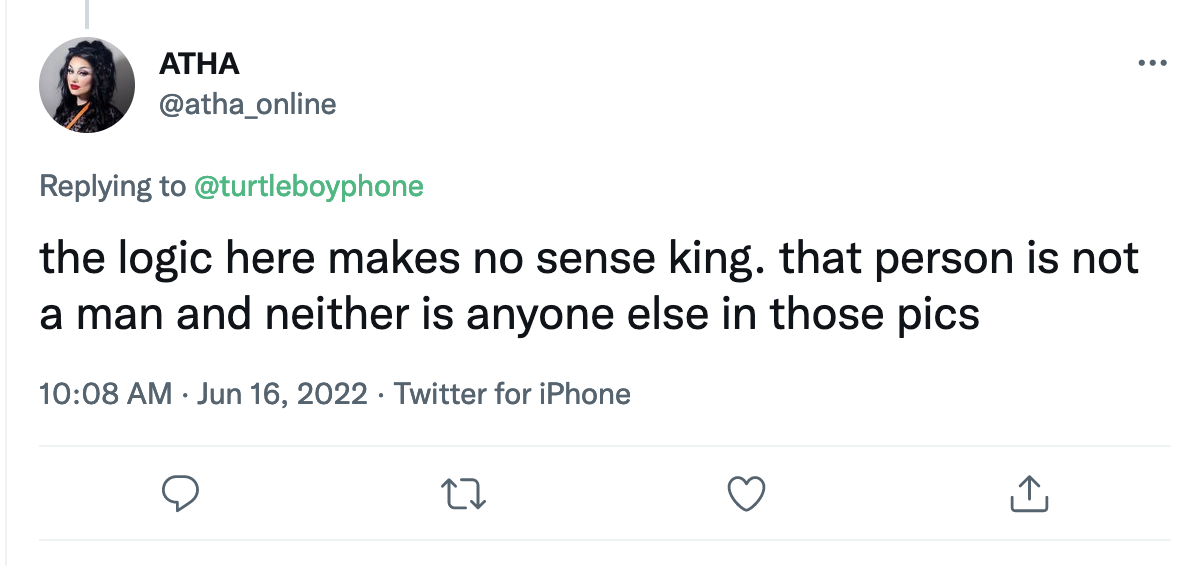The image size is (1200, 566).
Task: Click the tweet line starting "the logic here"
Action: click(x=588, y=259)
